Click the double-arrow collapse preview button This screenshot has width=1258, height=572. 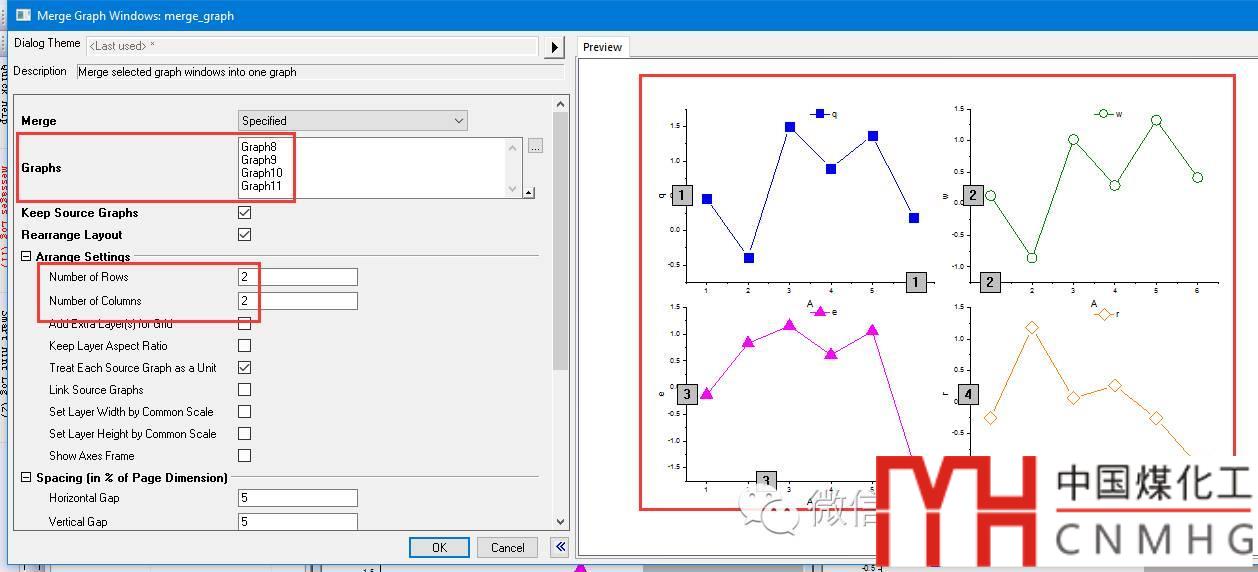tap(560, 547)
